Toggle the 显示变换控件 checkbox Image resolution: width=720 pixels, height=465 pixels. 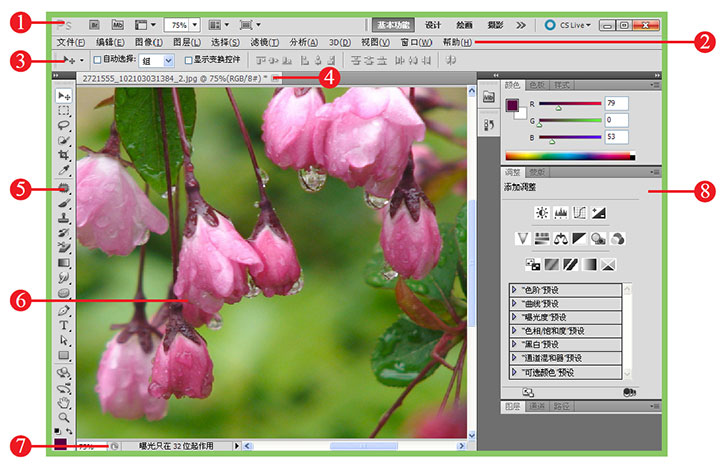click(x=189, y=60)
